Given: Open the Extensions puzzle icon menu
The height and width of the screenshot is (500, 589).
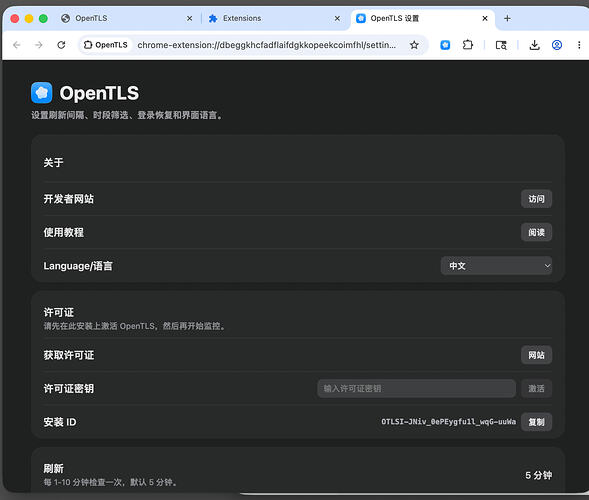Looking at the screenshot, I should (x=468, y=45).
